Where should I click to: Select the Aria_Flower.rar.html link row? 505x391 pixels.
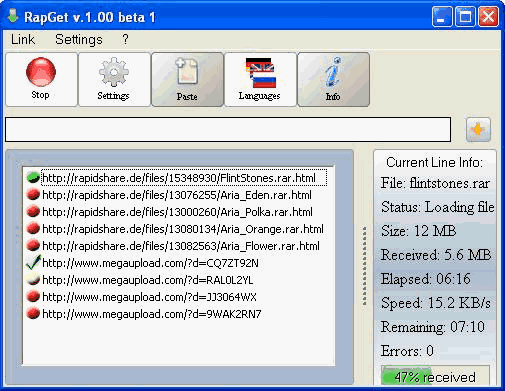tap(181, 246)
